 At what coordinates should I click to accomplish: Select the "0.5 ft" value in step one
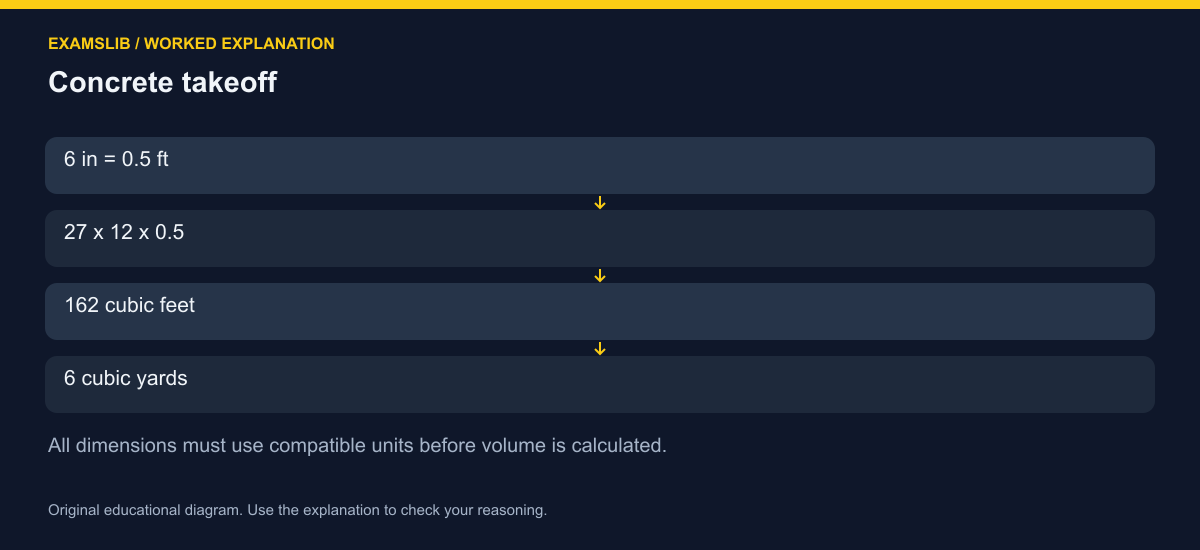pos(145,159)
